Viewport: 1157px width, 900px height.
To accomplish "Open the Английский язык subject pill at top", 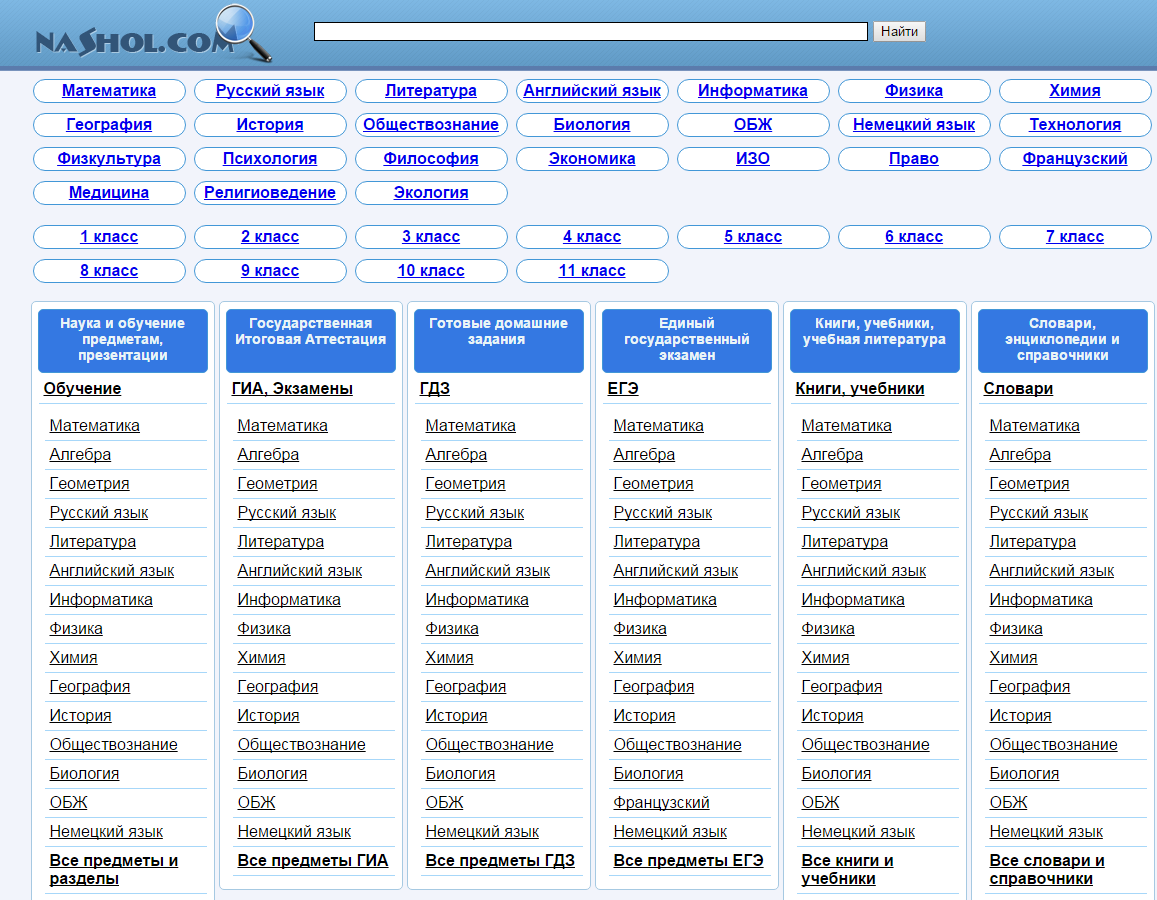I will point(592,91).
